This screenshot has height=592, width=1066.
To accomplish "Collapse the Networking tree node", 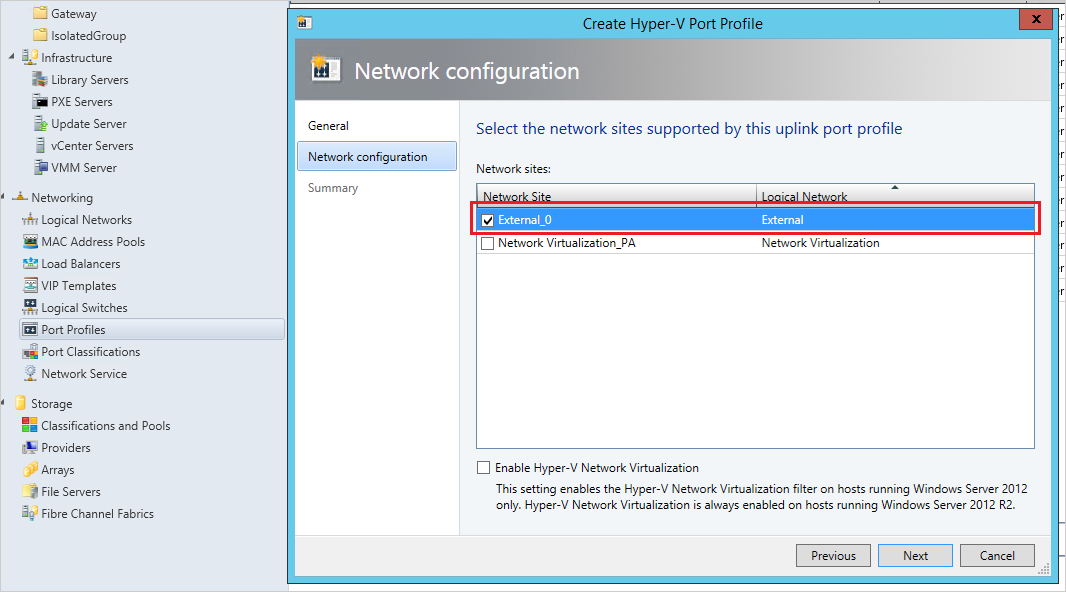I will (3, 197).
